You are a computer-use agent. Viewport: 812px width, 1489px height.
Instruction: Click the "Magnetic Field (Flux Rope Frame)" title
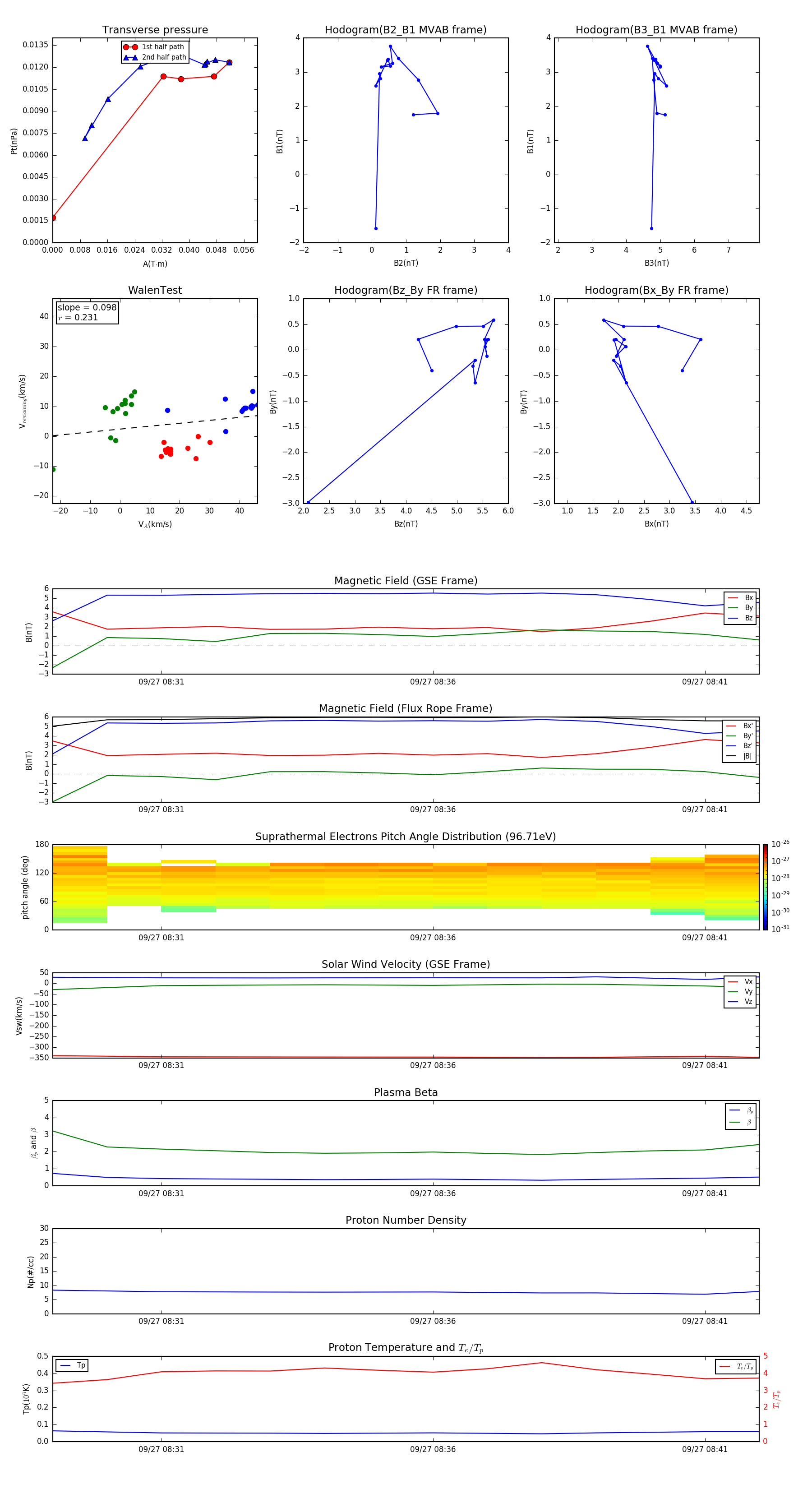pos(406,709)
